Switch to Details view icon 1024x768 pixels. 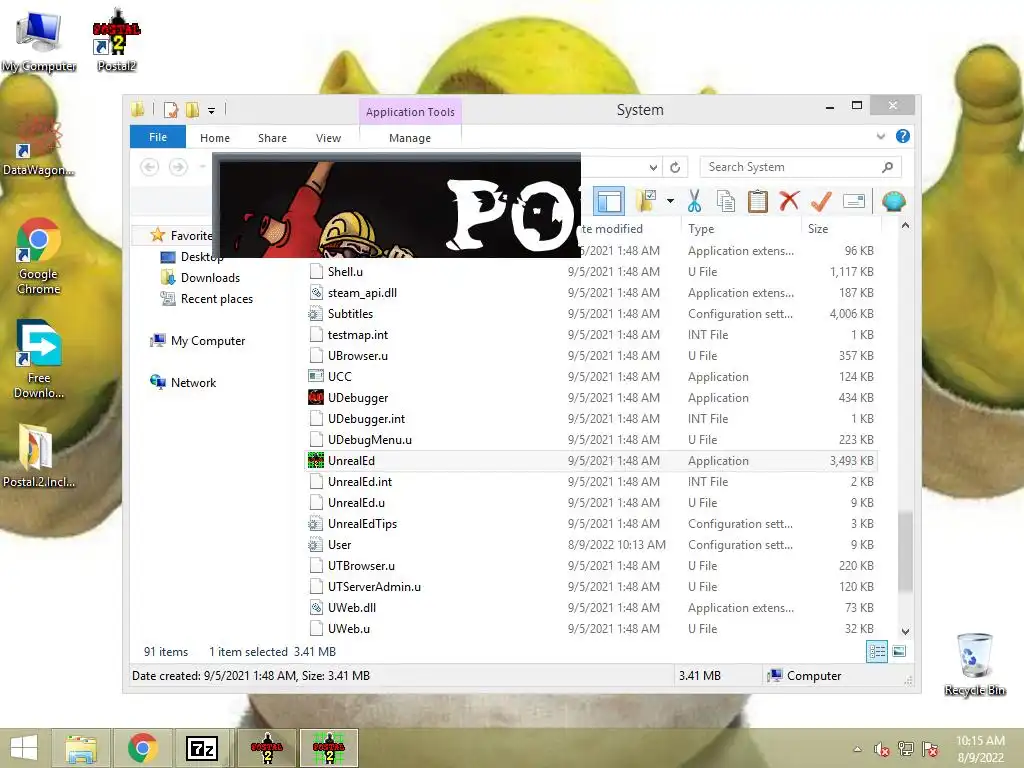877,651
